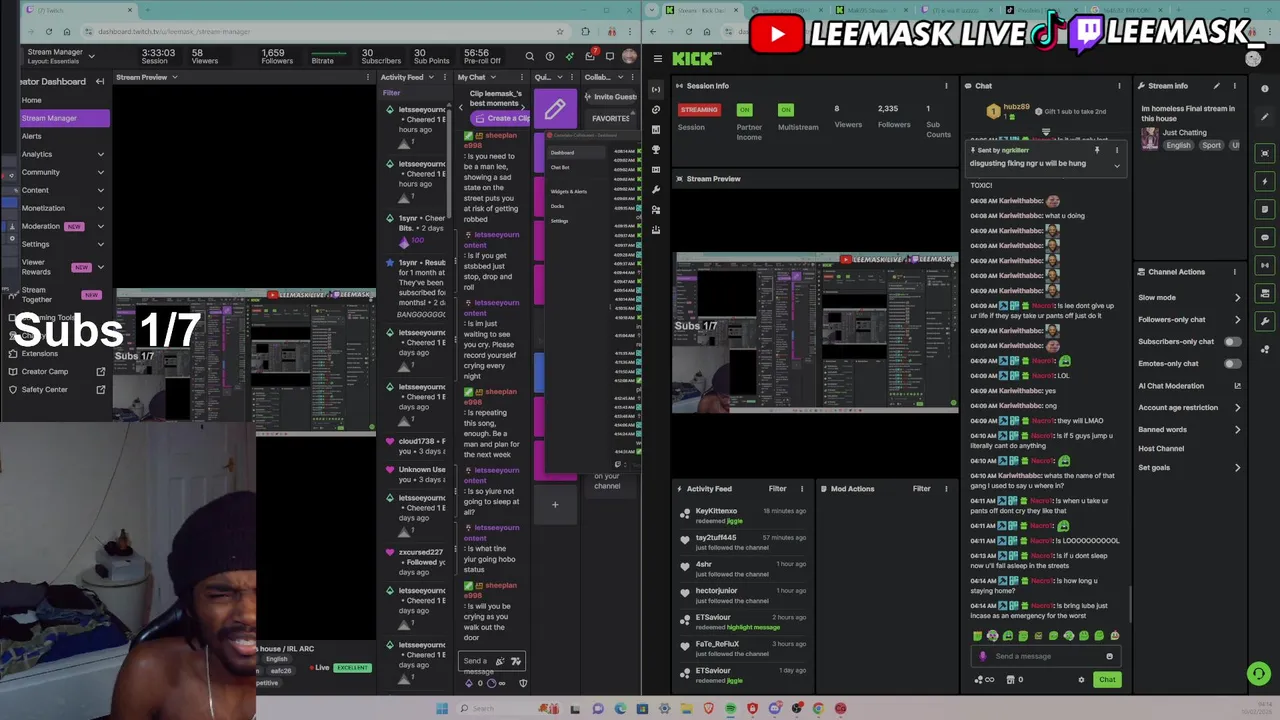This screenshot has height=720, width=1280.
Task: Open Twitch search magnifier icon
Action: coord(529,57)
